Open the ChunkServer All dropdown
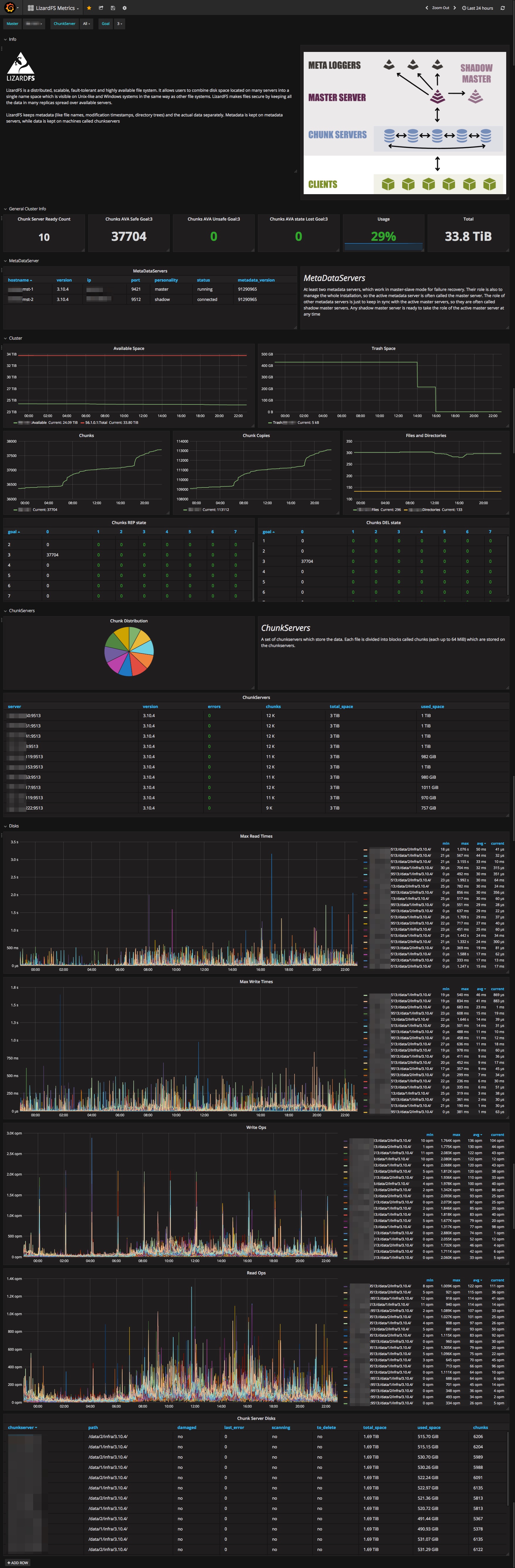 [86, 24]
